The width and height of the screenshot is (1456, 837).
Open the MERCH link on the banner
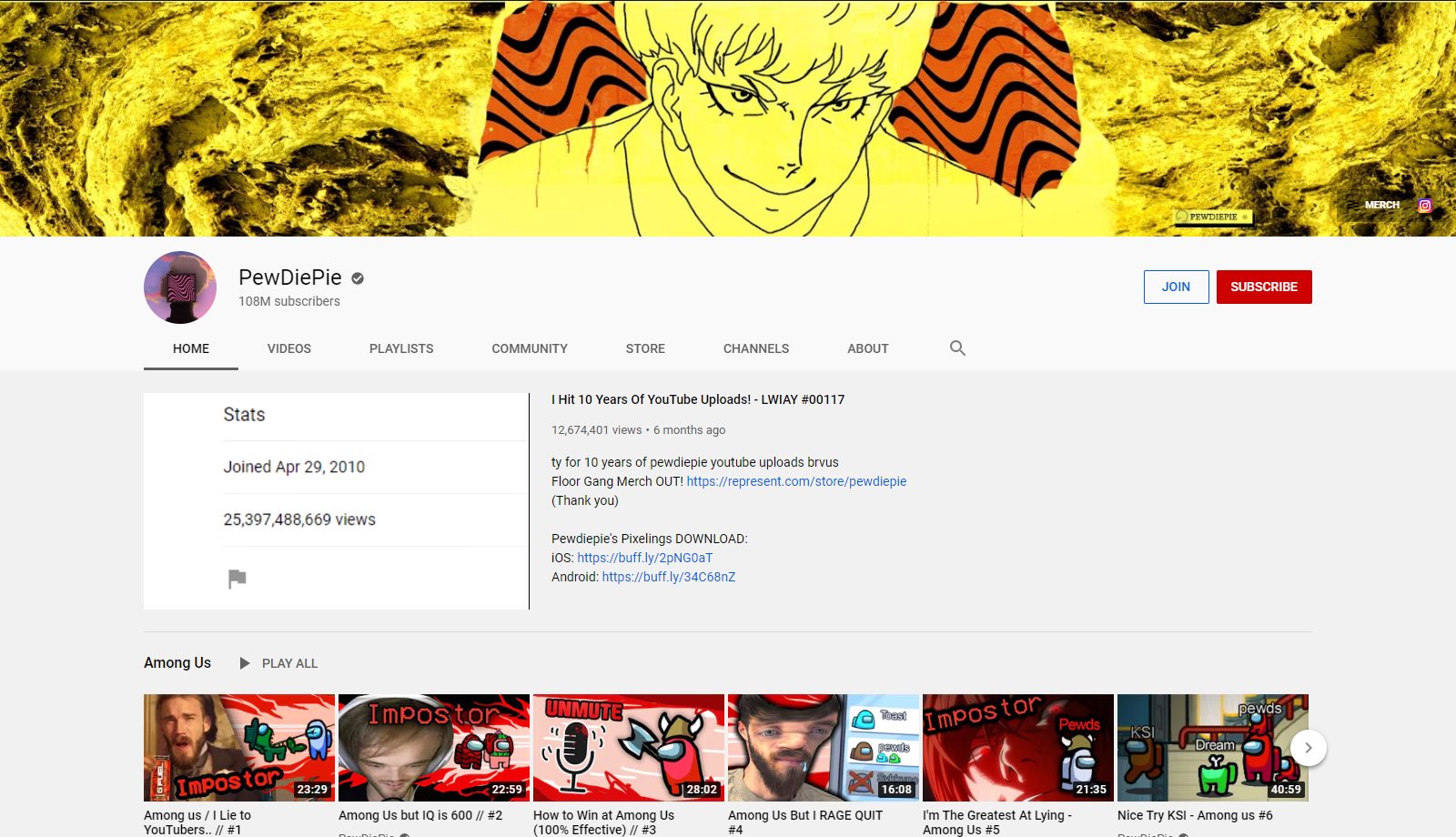1381,206
